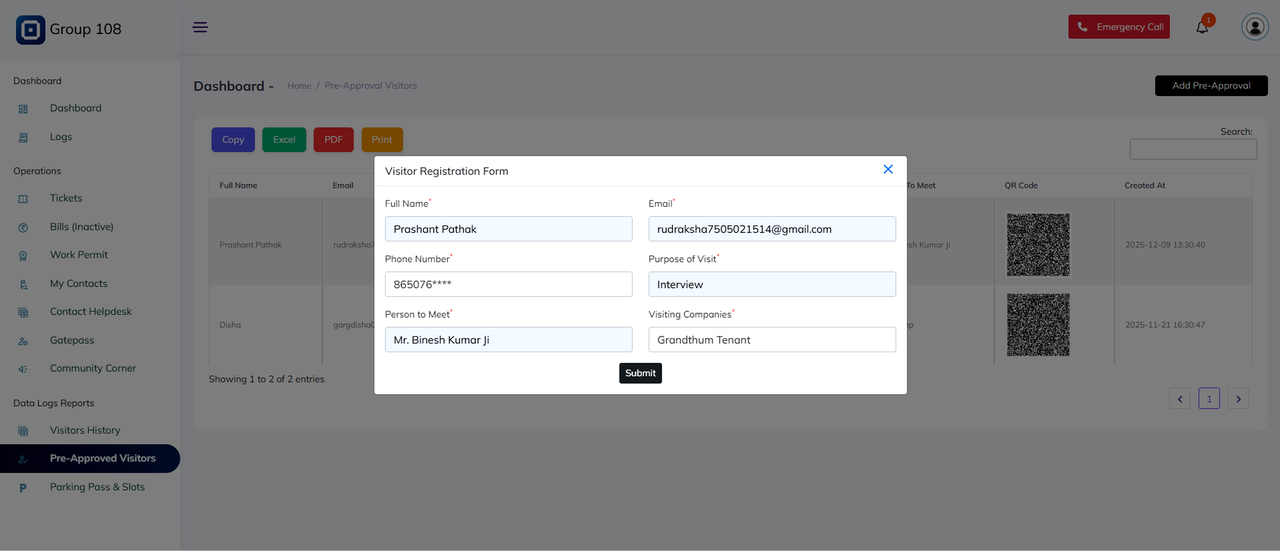Close the Visitor Registration Form dialog
Screen dimensions: 1280x551
pos(888,170)
